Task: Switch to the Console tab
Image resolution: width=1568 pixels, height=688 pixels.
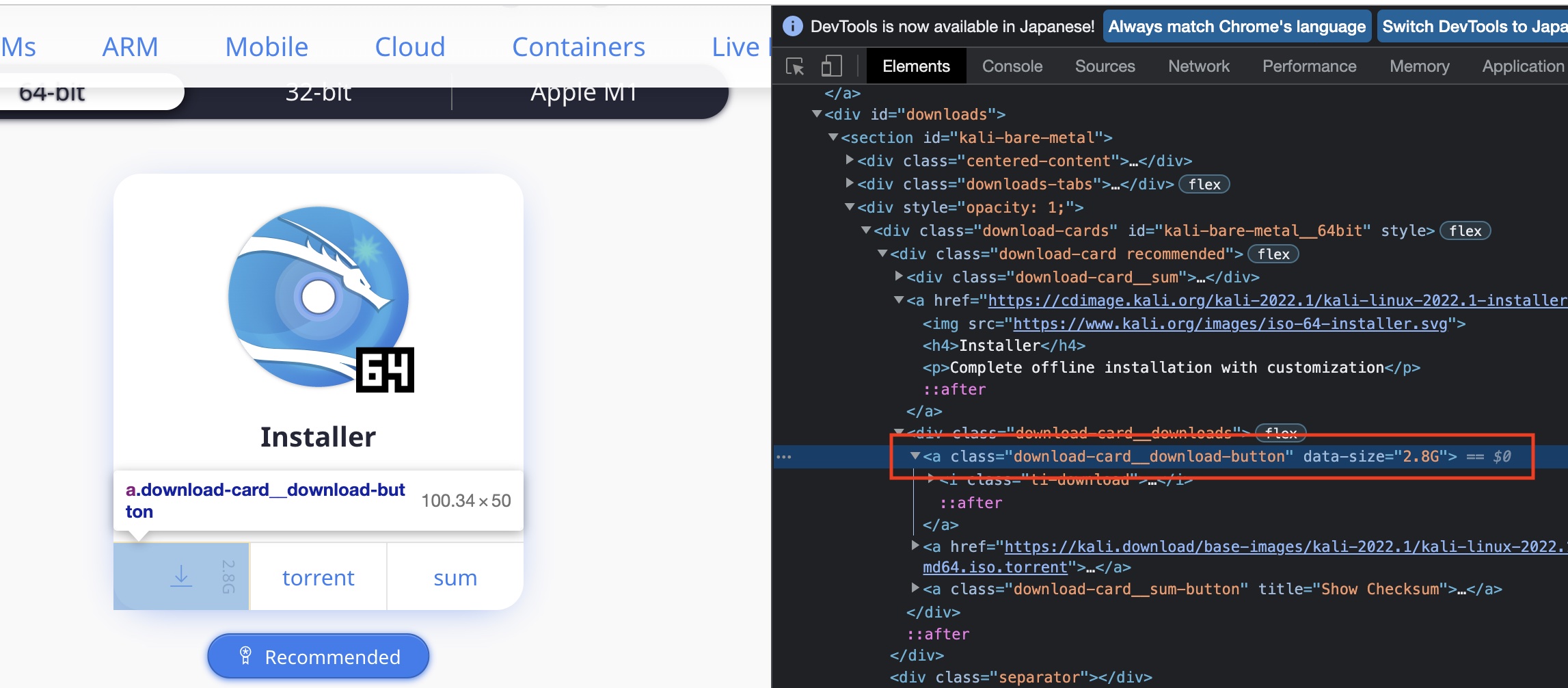Action: point(1012,66)
